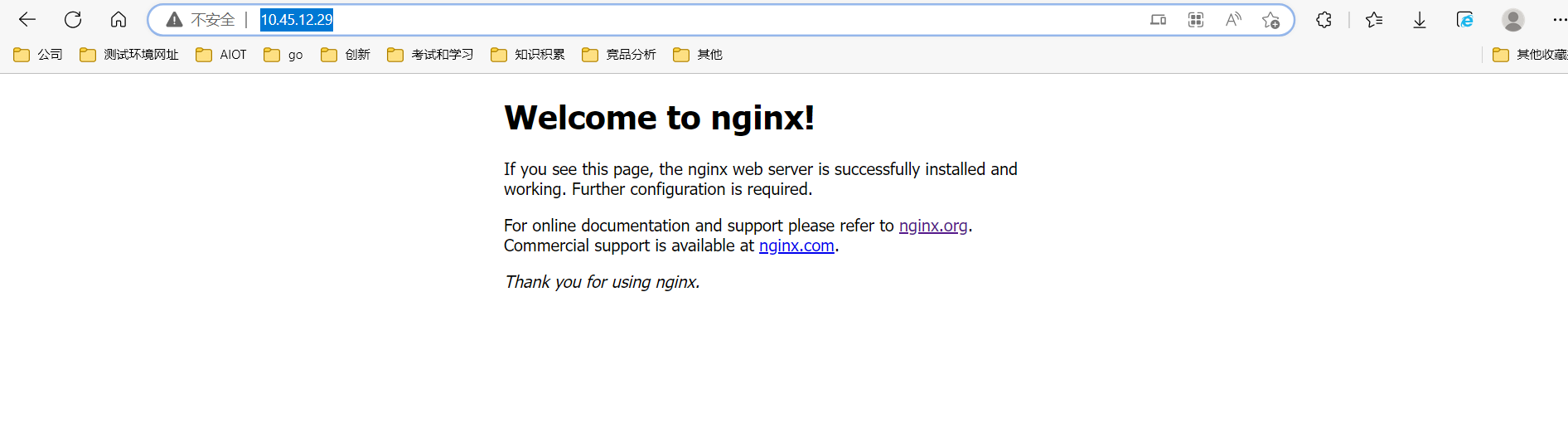Viewport: 1568px width, 433px height.
Task: Follow the nginx.com commercial support link
Action: tap(796, 246)
